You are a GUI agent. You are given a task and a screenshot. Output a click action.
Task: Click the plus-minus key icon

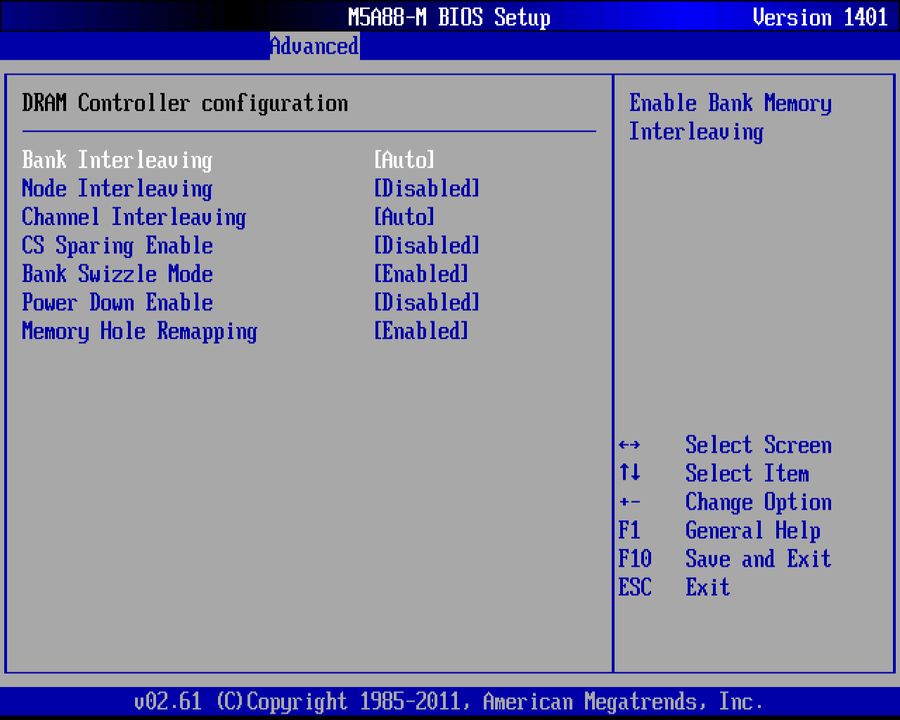pos(630,502)
